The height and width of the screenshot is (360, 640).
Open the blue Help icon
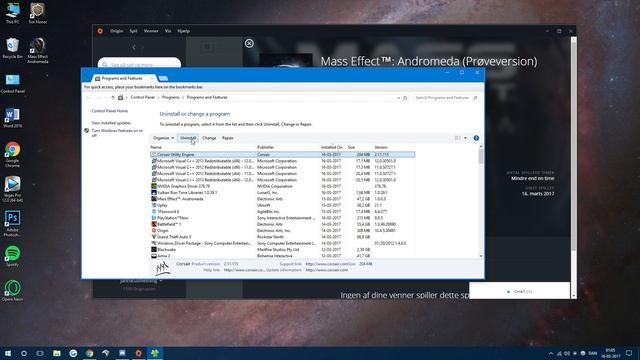point(476,138)
